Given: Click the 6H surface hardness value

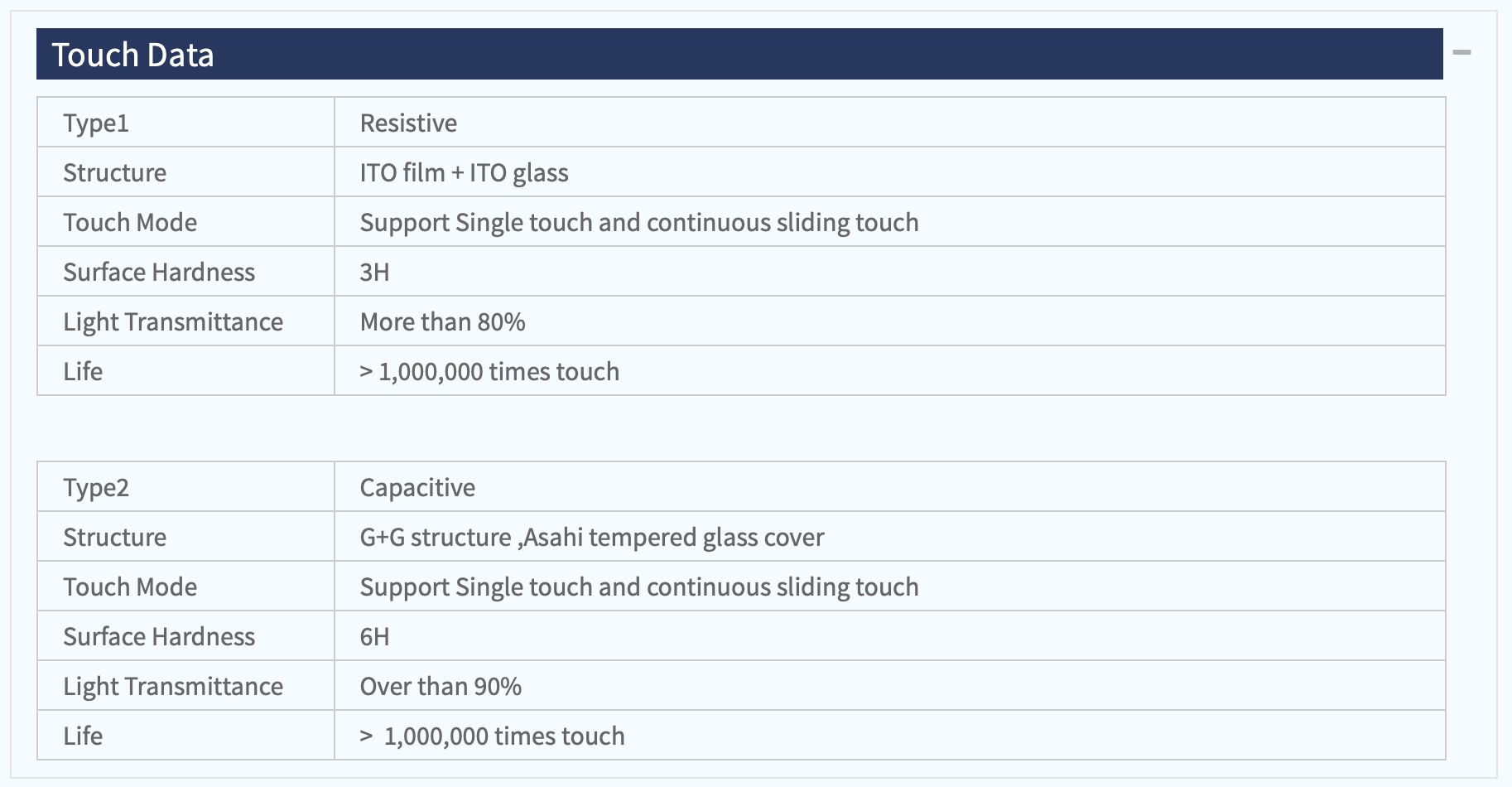Looking at the screenshot, I should pos(374,636).
